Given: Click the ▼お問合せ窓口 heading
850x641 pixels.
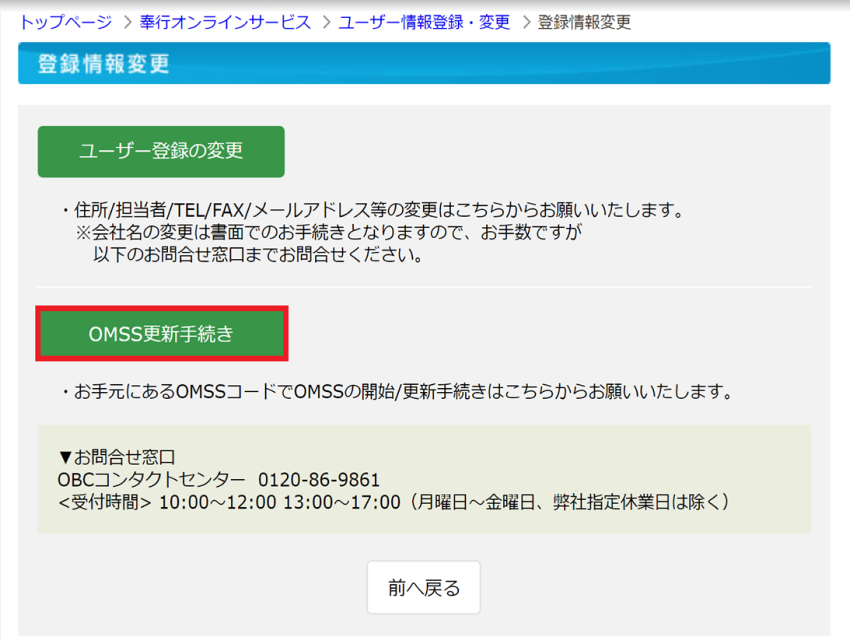Looking at the screenshot, I should pyautogui.click(x=117, y=457).
